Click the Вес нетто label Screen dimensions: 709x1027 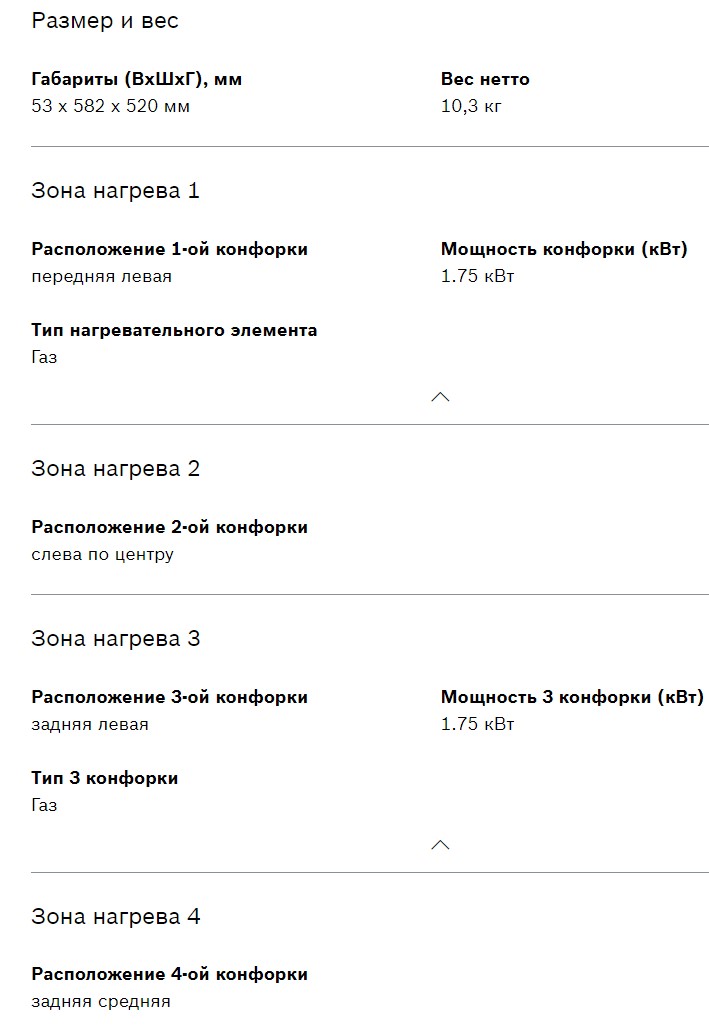click(485, 79)
